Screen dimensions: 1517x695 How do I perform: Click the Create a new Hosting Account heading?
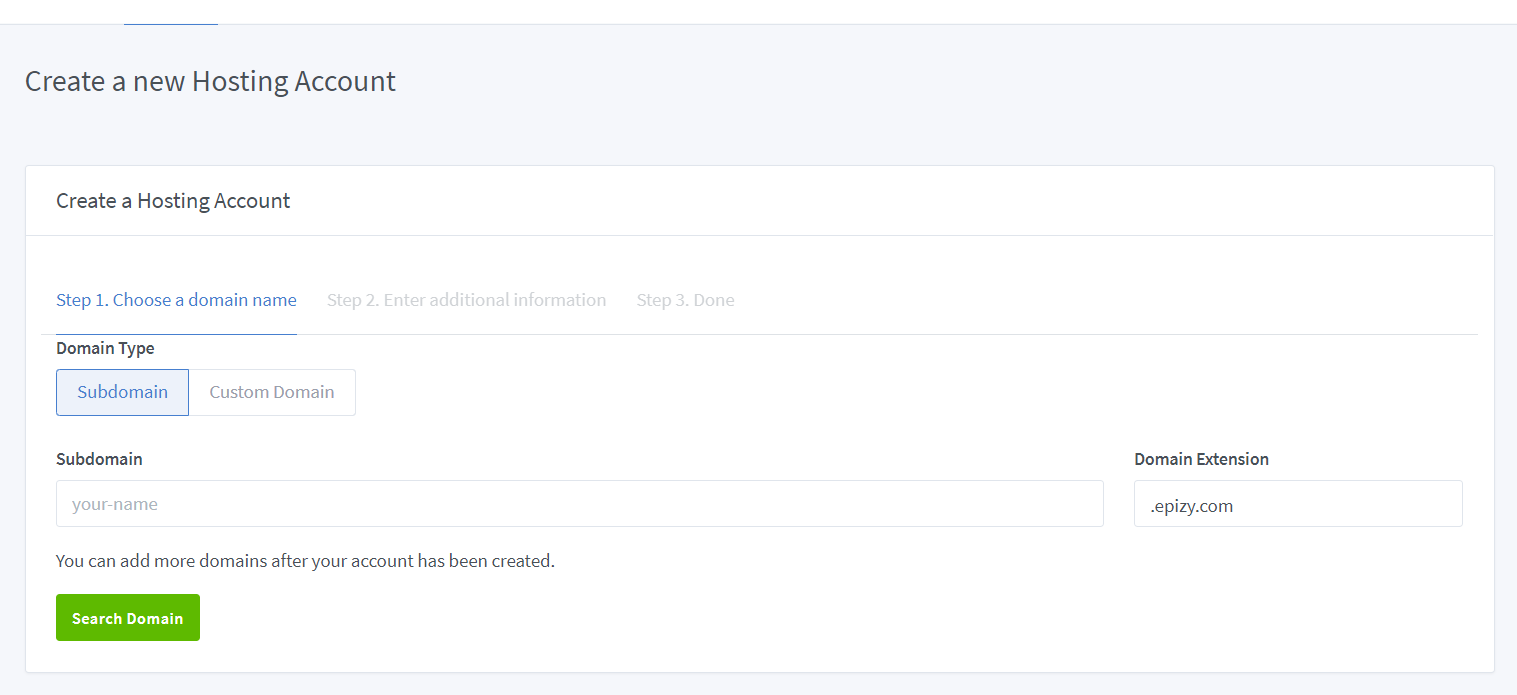pyautogui.click(x=210, y=81)
